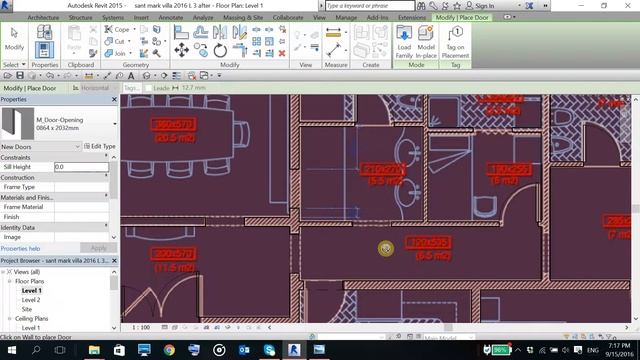
Task: Click the Sign In button
Action: tap(480, 6)
